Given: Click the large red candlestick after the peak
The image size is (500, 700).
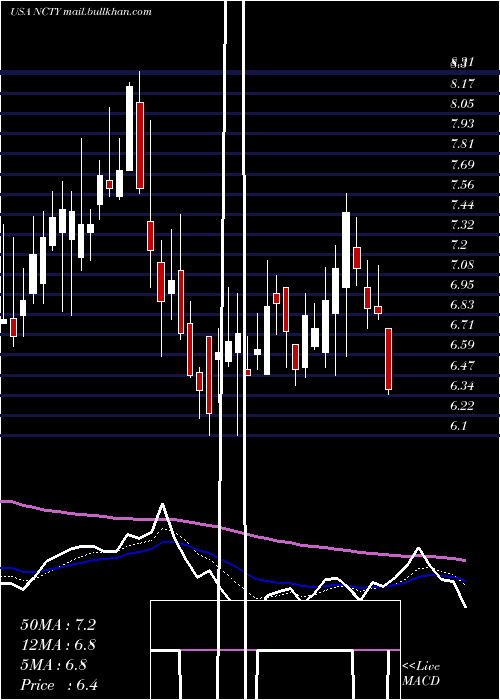Looking at the screenshot, I should tap(140, 146).
